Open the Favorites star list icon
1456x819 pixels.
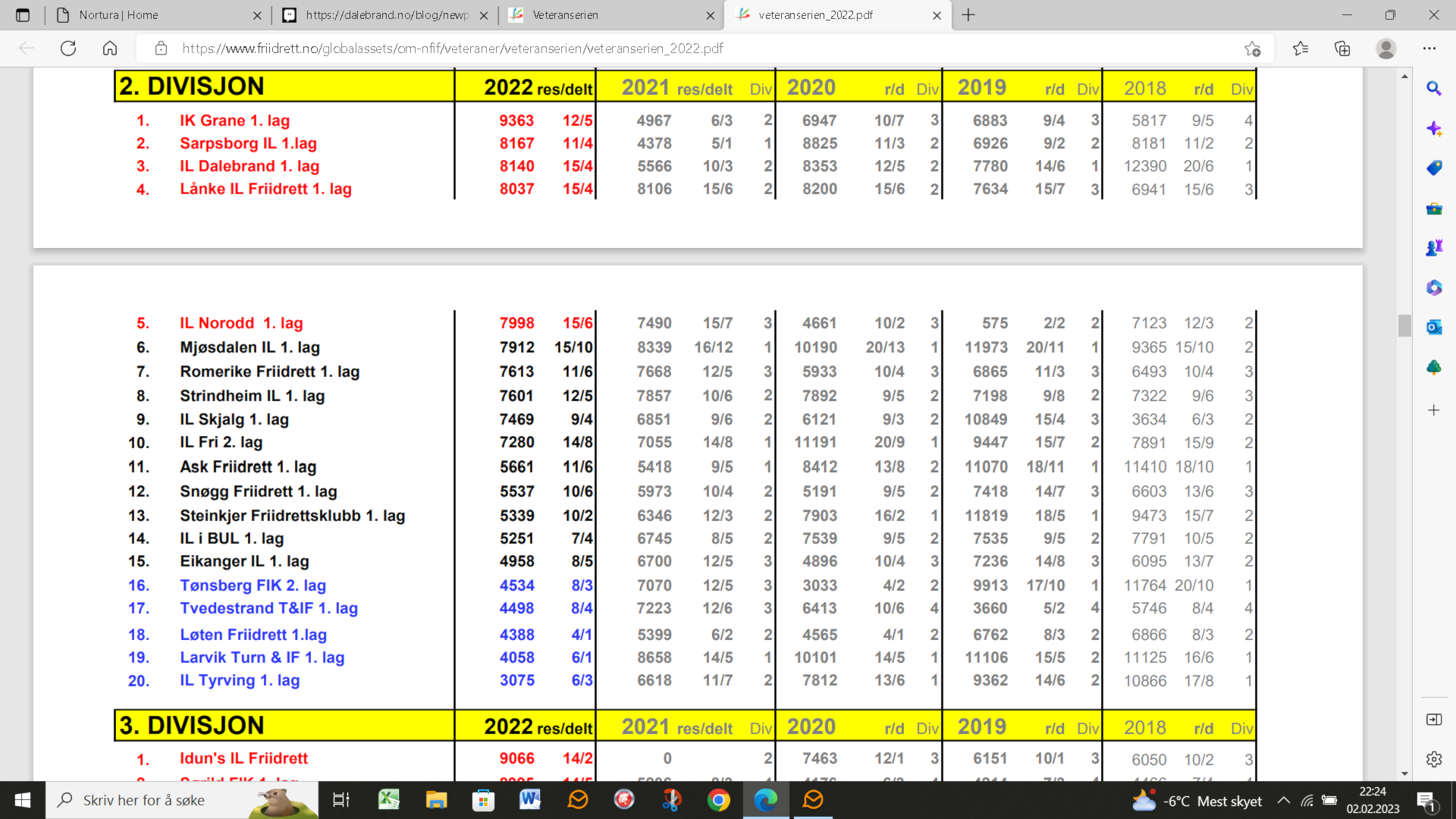(1301, 49)
